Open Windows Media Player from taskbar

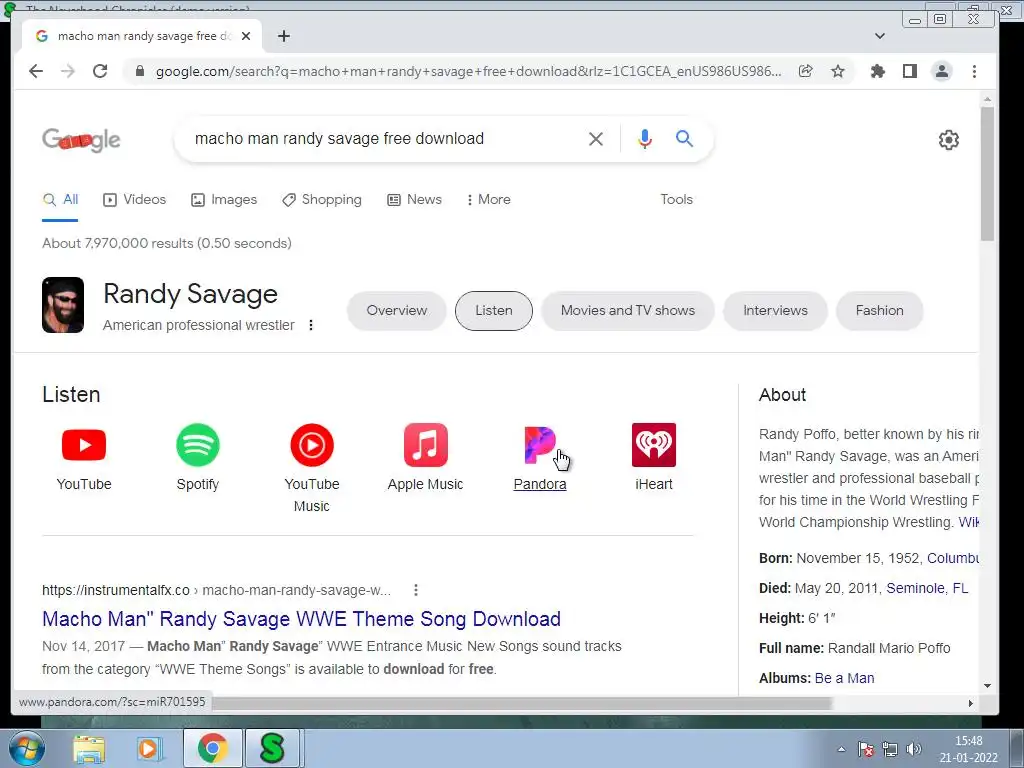(150, 748)
